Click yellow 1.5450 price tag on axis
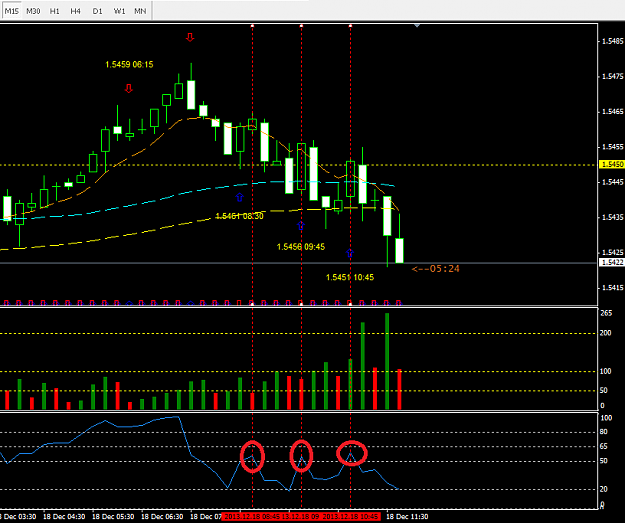The height and width of the screenshot is (523, 625). 612,164
